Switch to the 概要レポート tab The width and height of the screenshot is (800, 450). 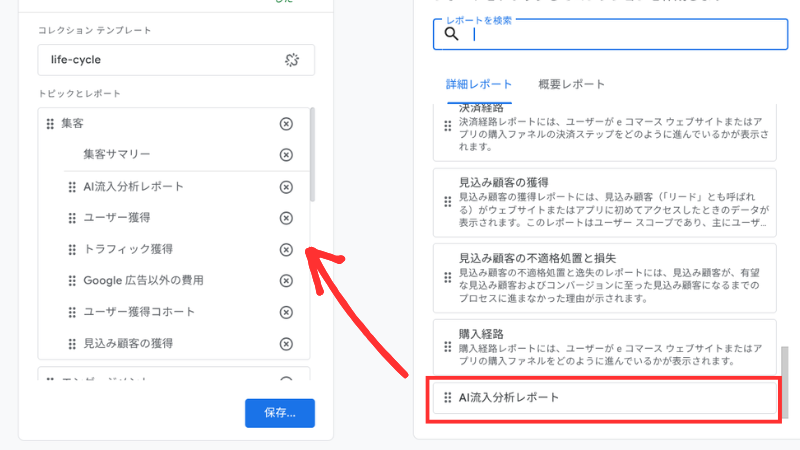pyautogui.click(x=572, y=84)
